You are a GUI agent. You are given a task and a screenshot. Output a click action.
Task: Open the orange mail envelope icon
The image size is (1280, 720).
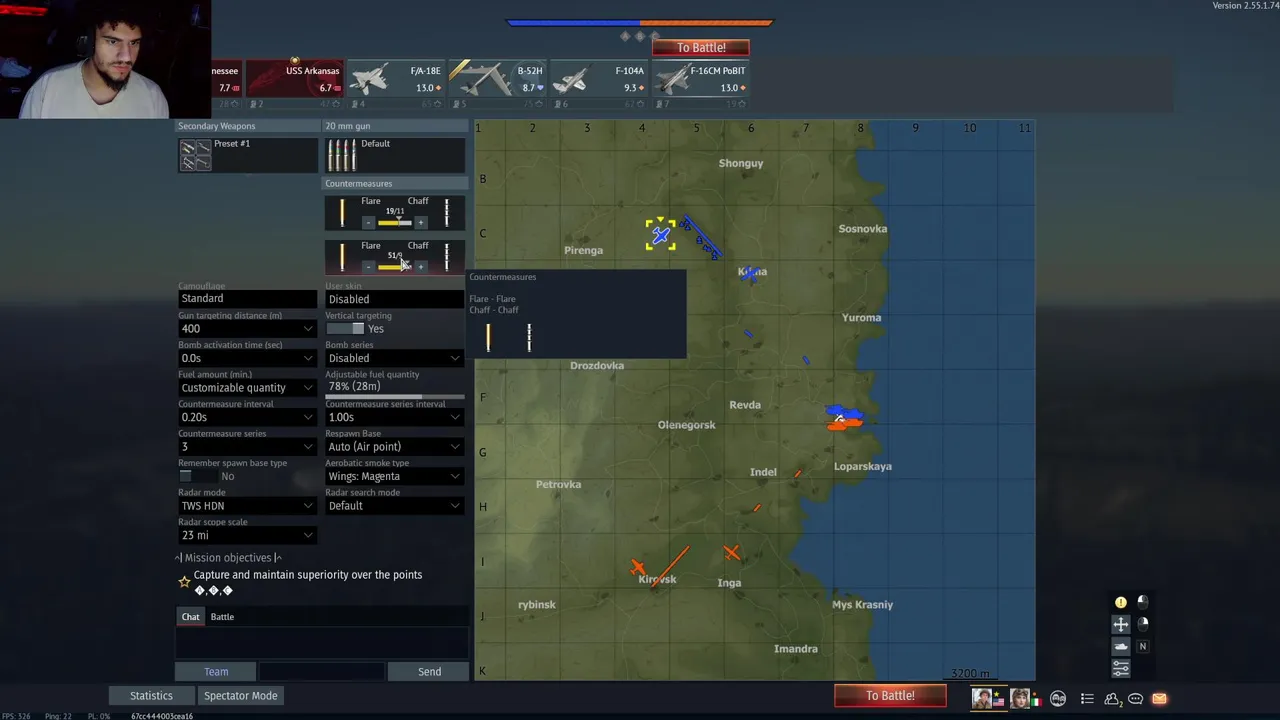pos(1159,698)
